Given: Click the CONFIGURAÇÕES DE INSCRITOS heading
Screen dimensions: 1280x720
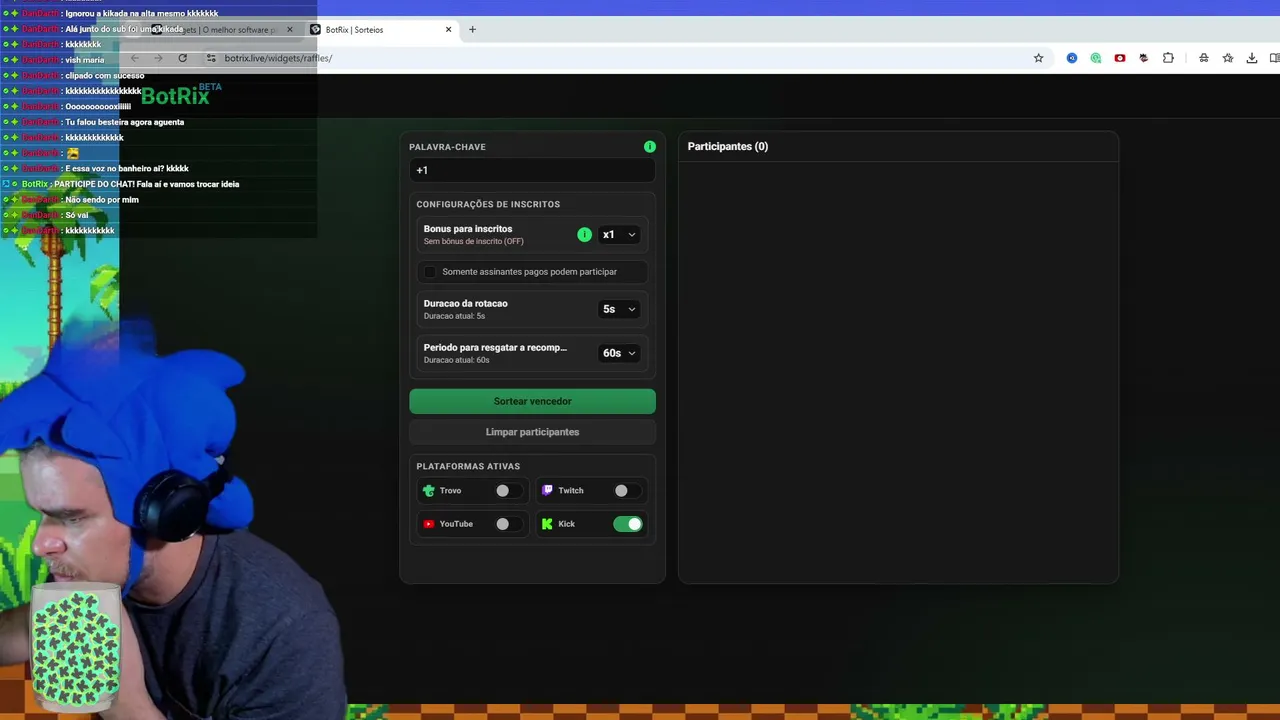Looking at the screenshot, I should [x=488, y=204].
